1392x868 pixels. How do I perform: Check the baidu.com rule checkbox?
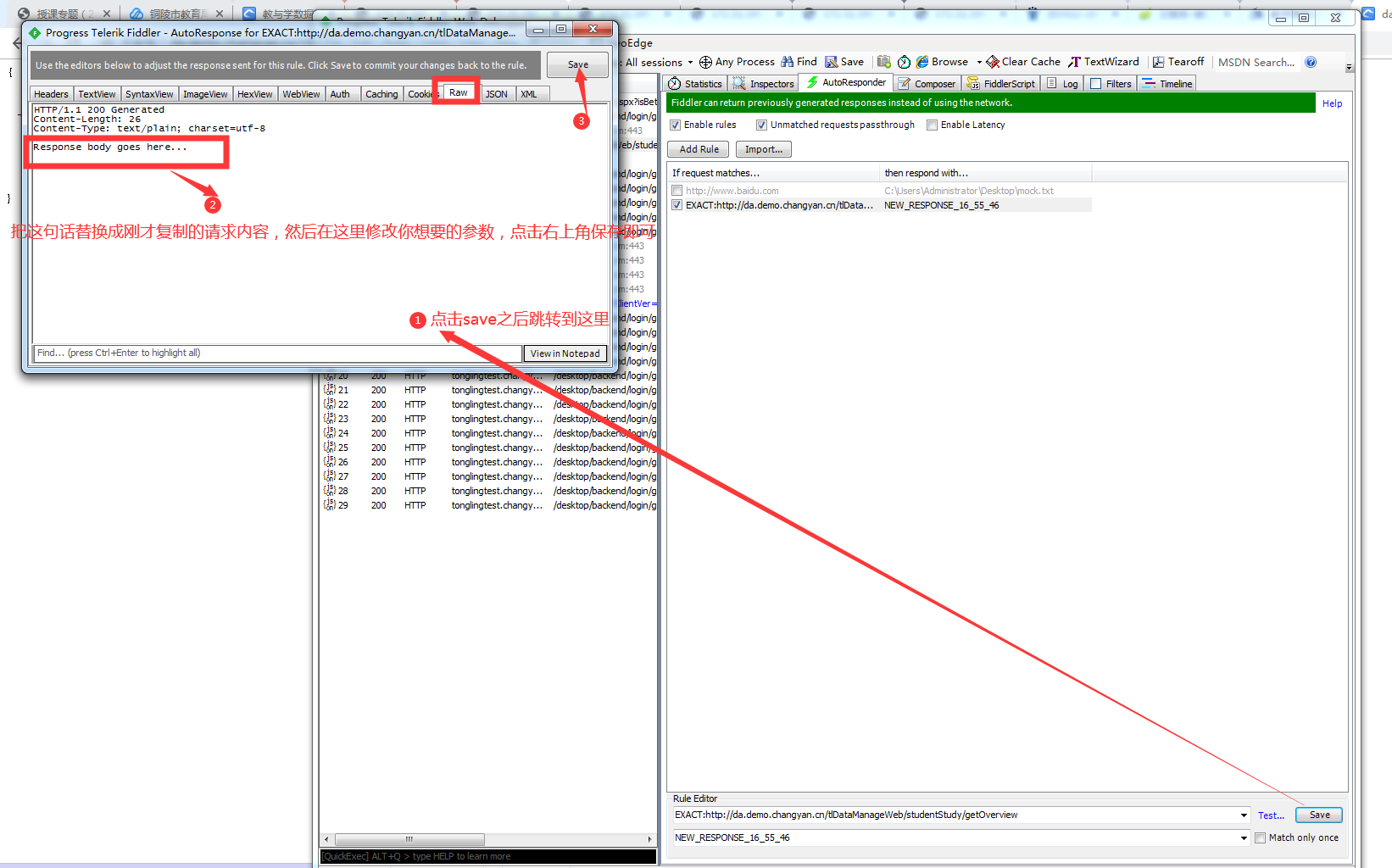click(x=677, y=191)
